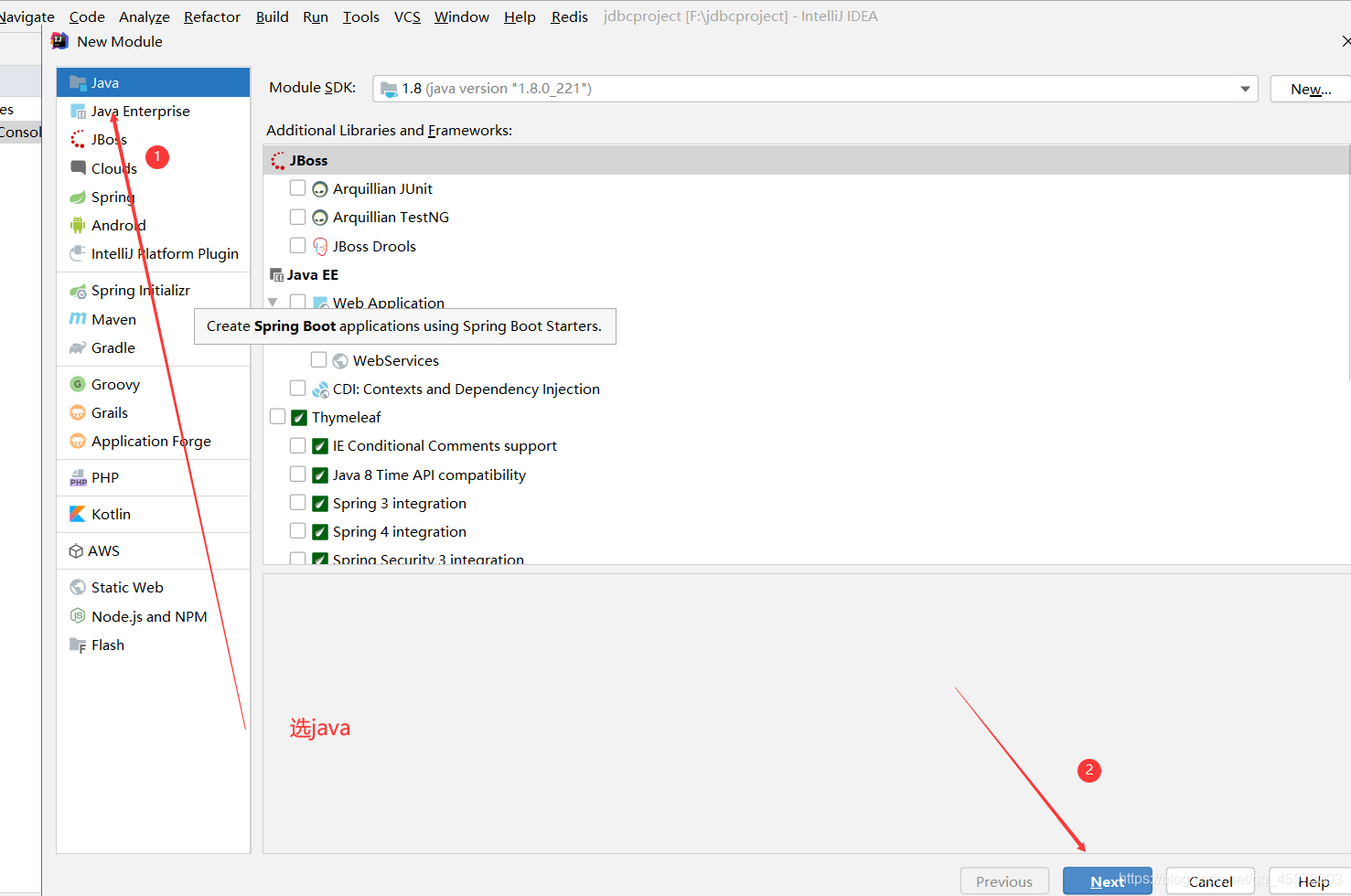
Task: Select the Static Web globe icon
Action: [x=78, y=588]
